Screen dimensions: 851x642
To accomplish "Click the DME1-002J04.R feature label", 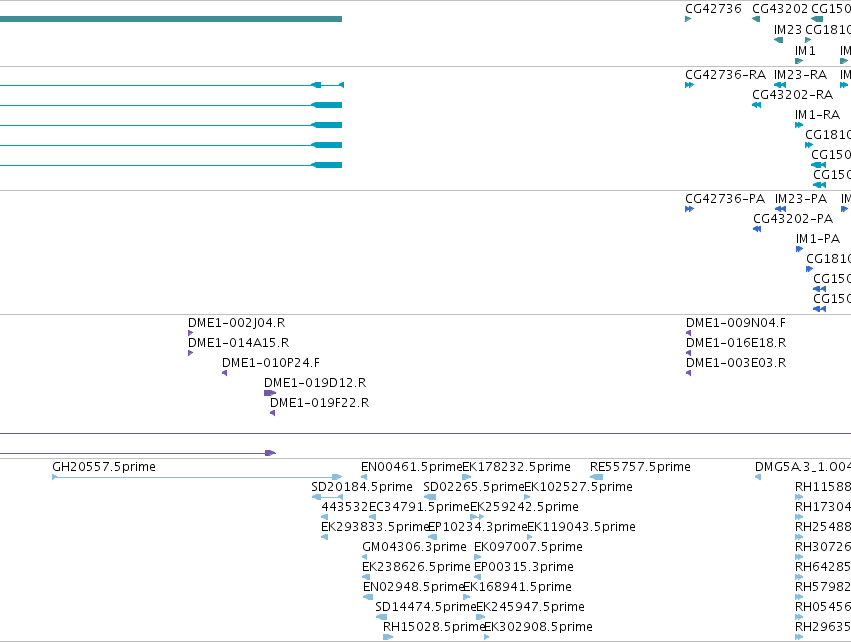I will [x=237, y=323].
